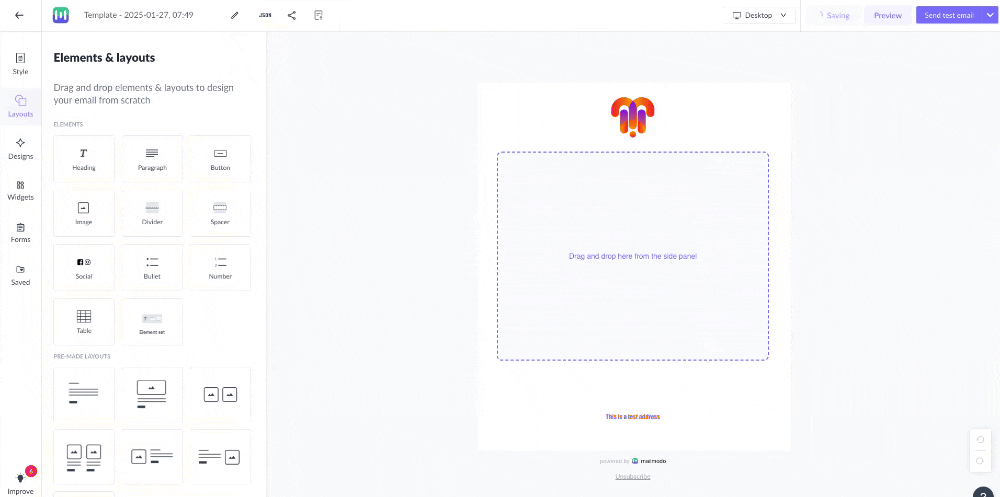This screenshot has width=1000, height=497.
Task: Click the logo image in email canvas
Action: 633,117
